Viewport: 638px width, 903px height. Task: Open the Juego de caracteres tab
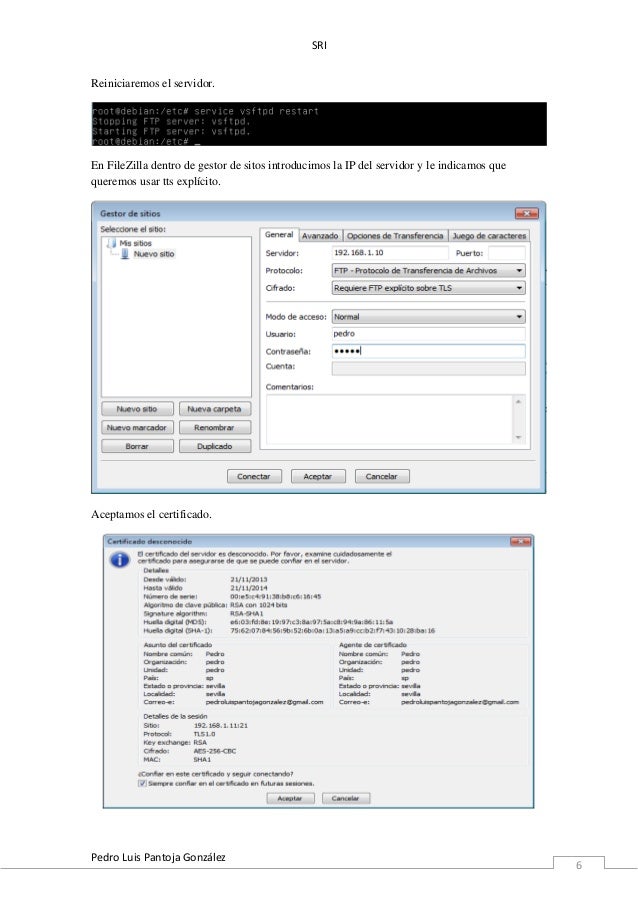tap(489, 236)
